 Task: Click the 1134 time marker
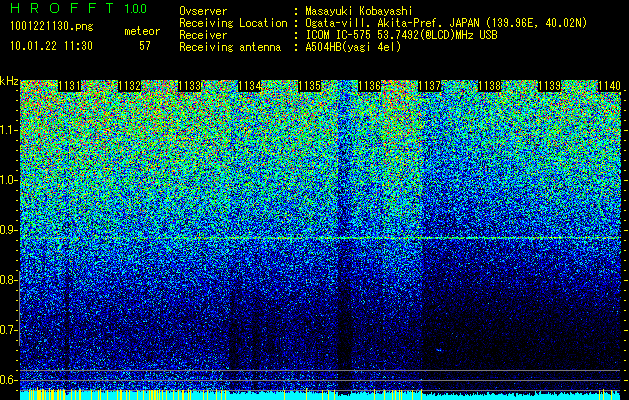click(x=250, y=86)
